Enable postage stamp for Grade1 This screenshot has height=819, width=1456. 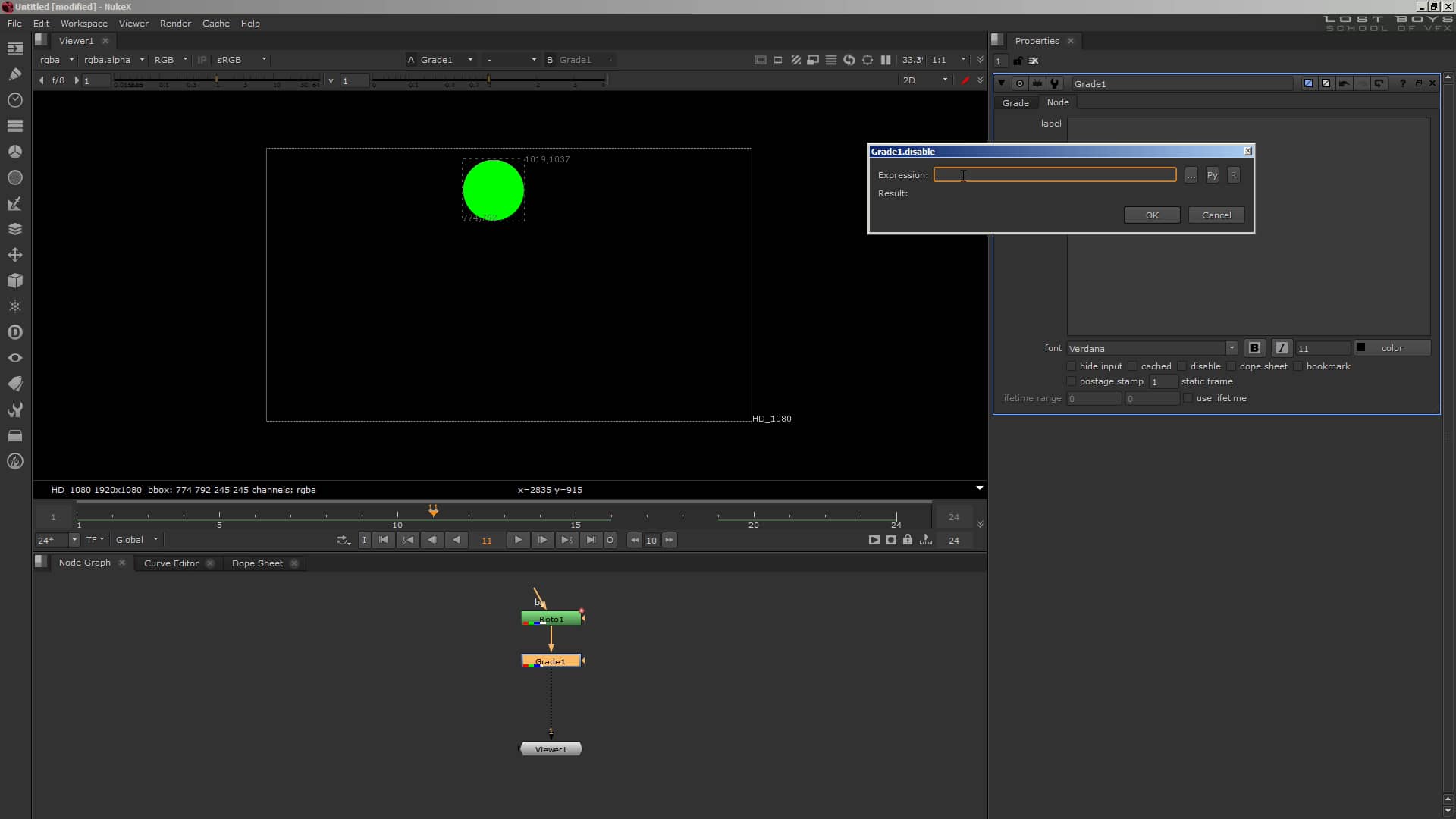tap(1071, 381)
